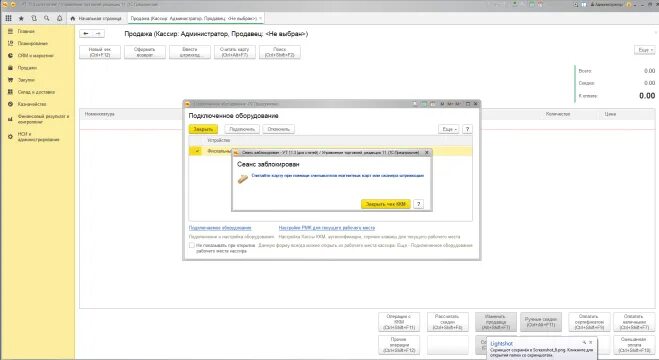Switch to the Продажа (Кассир: Администратор) tab
659x360 pixels.
[193, 18]
